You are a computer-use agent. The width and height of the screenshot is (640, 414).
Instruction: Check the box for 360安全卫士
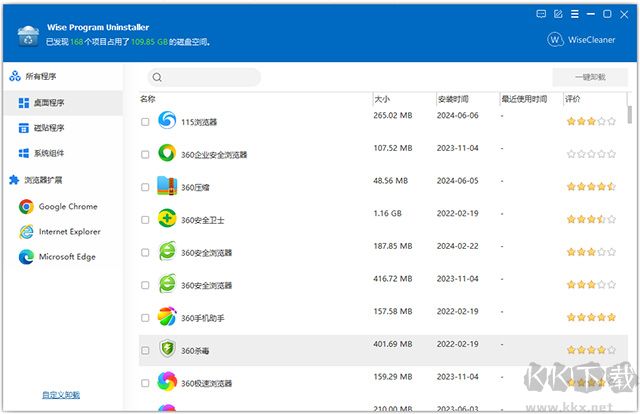[145, 220]
